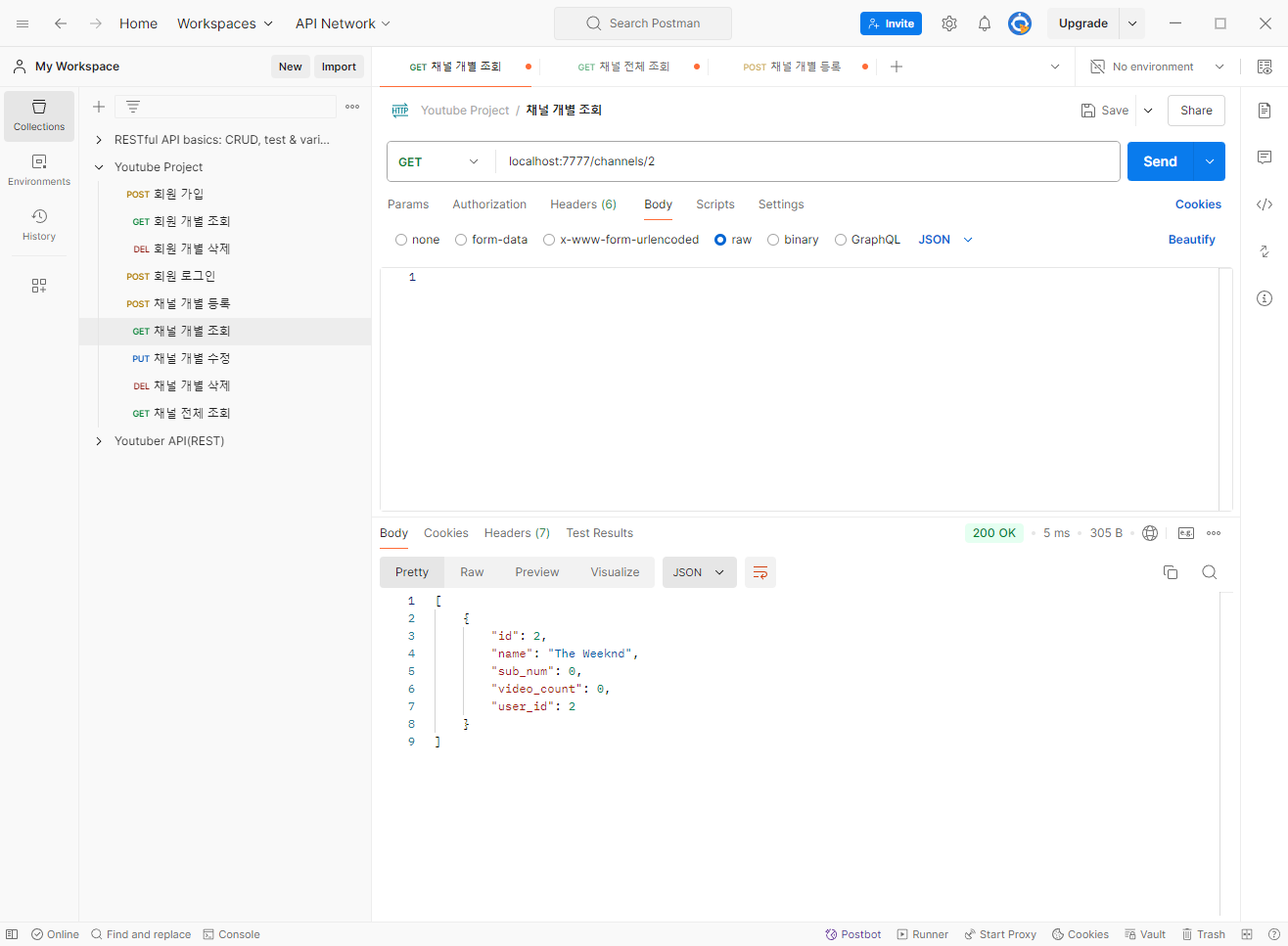Switch to the Test Results tab
Viewport: 1288px width, 946px height.
coord(600,533)
